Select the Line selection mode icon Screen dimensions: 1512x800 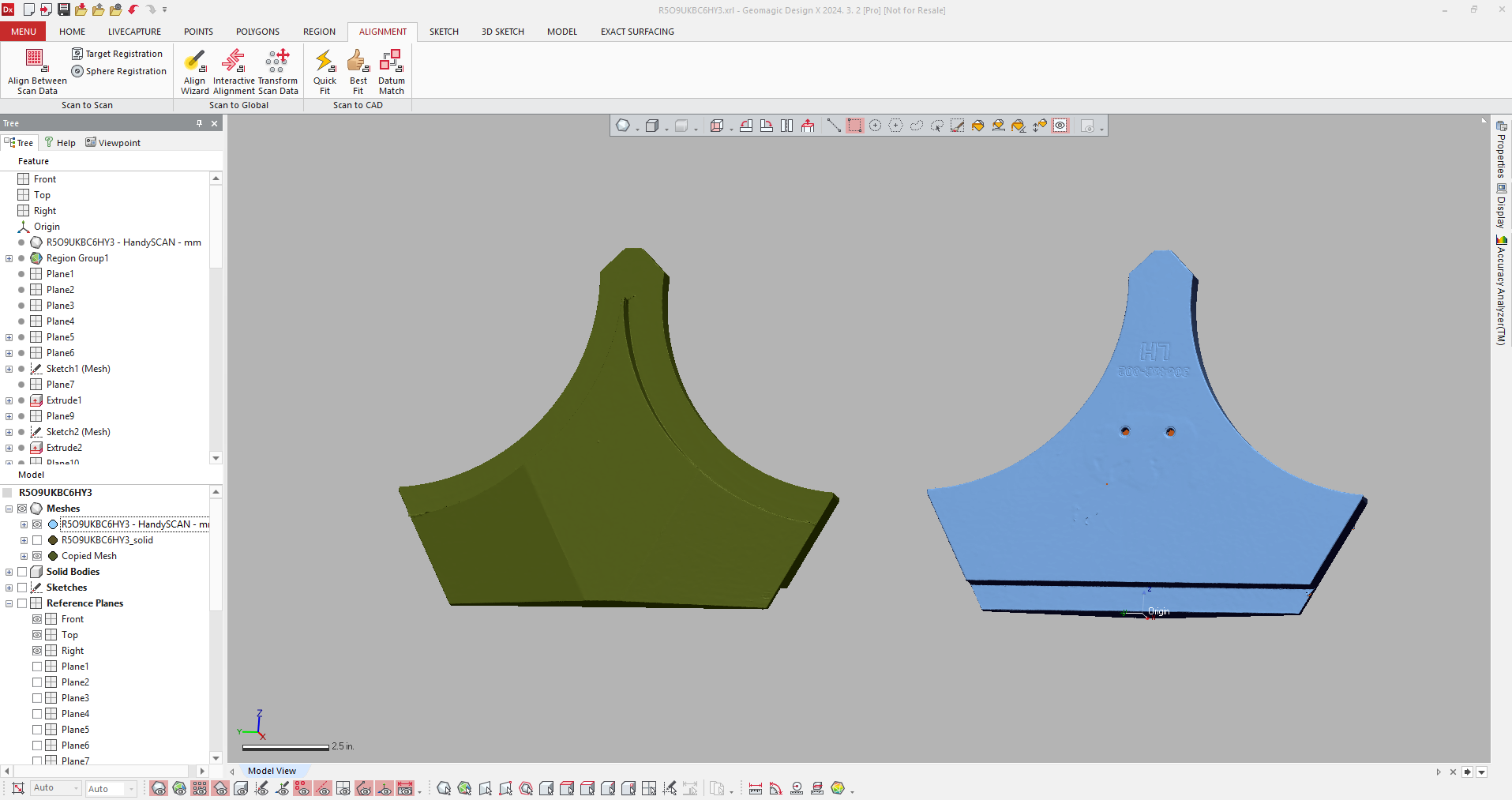(x=834, y=126)
